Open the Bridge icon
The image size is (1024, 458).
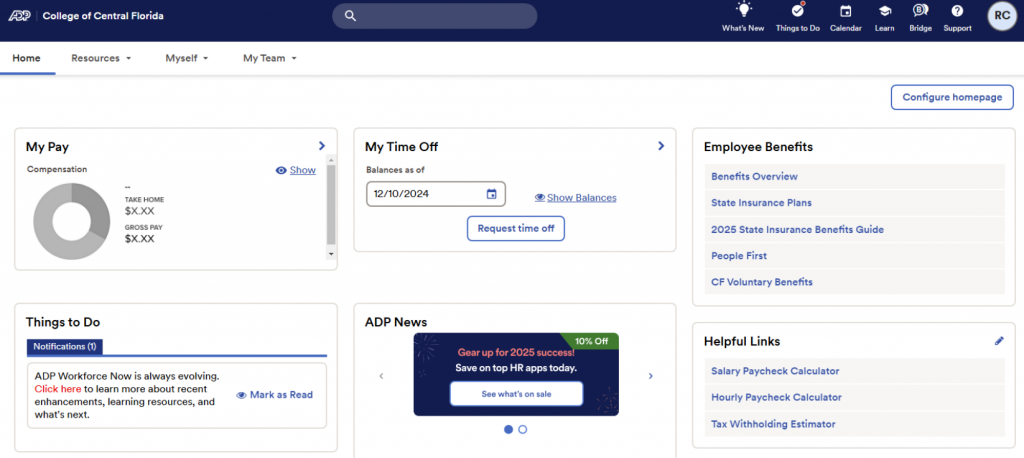920,12
